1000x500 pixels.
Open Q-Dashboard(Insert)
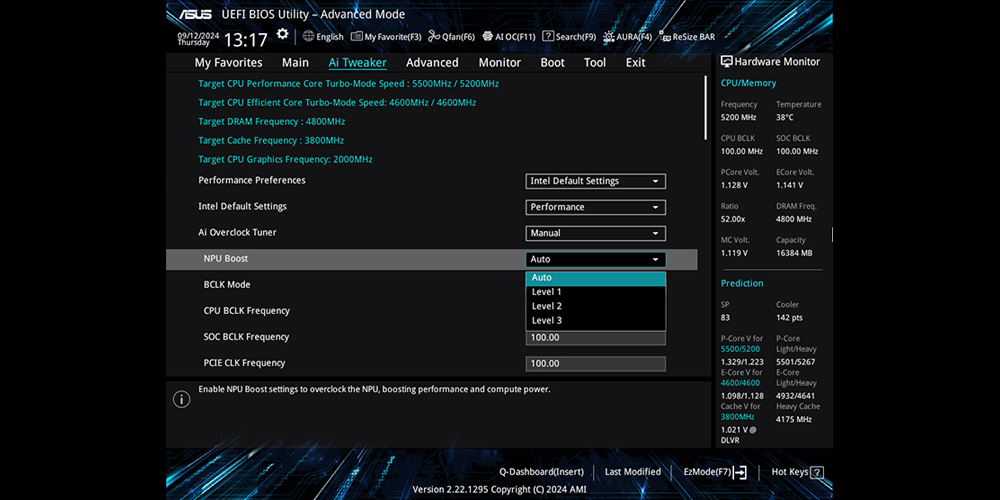click(x=541, y=472)
